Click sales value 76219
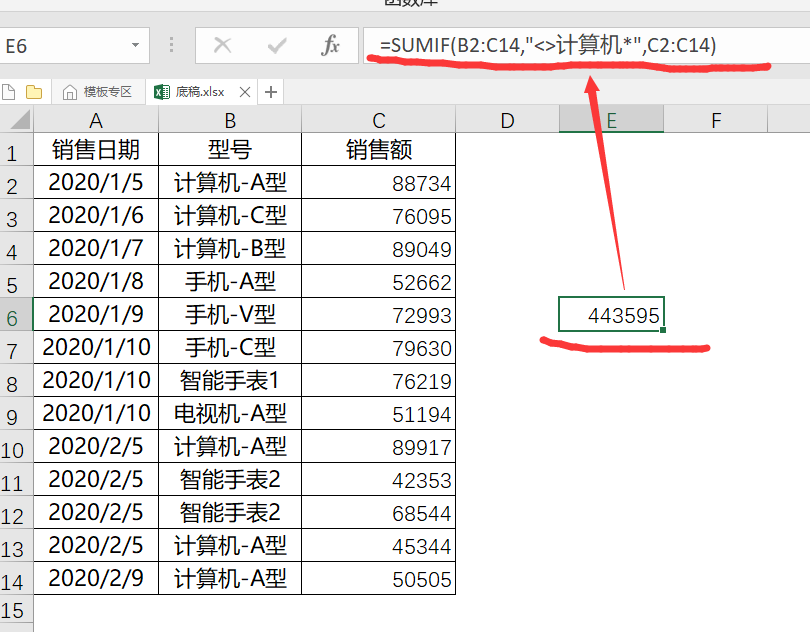The height and width of the screenshot is (632, 810). pos(379,380)
